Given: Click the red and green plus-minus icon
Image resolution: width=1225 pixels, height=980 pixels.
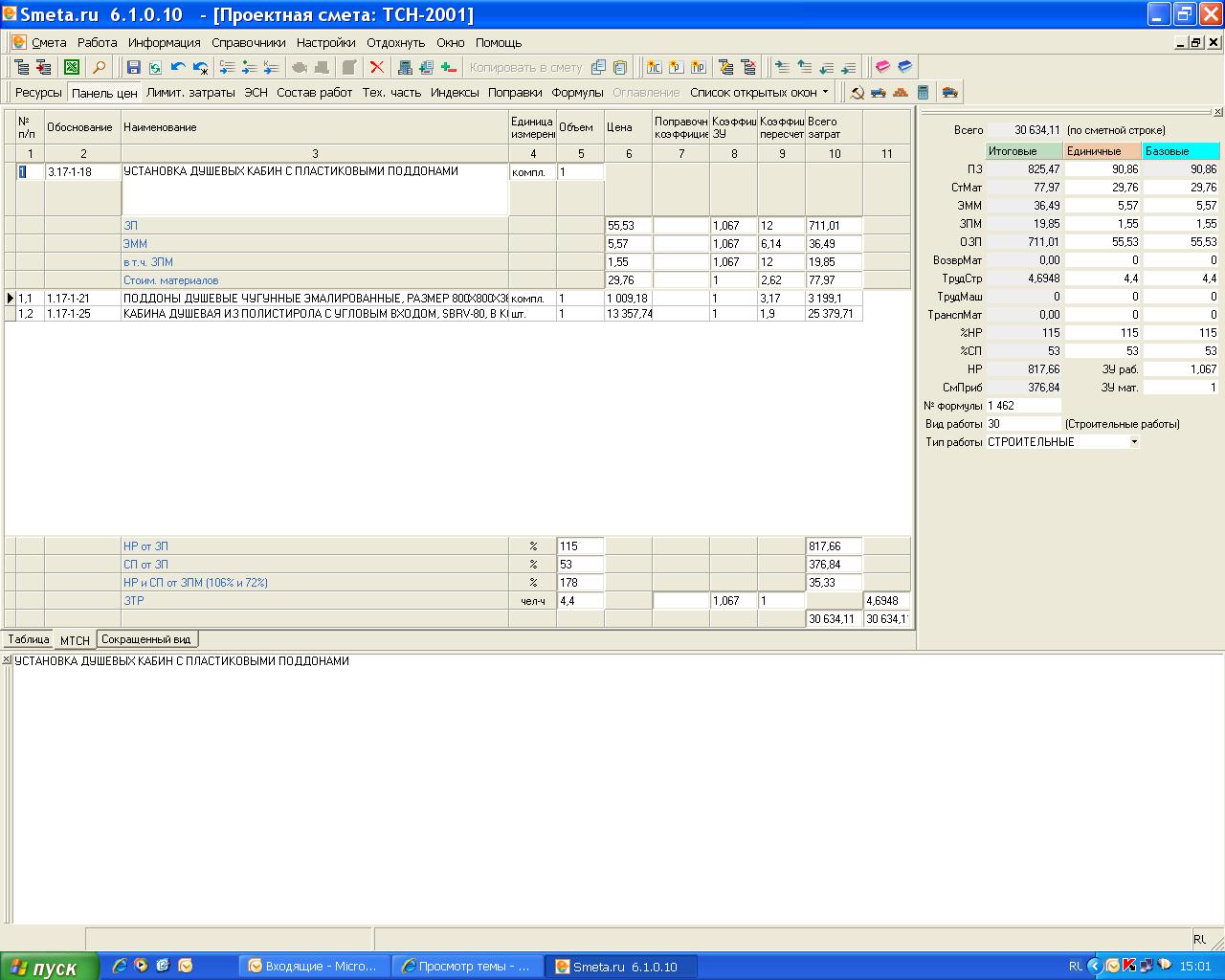Looking at the screenshot, I should click(448, 67).
